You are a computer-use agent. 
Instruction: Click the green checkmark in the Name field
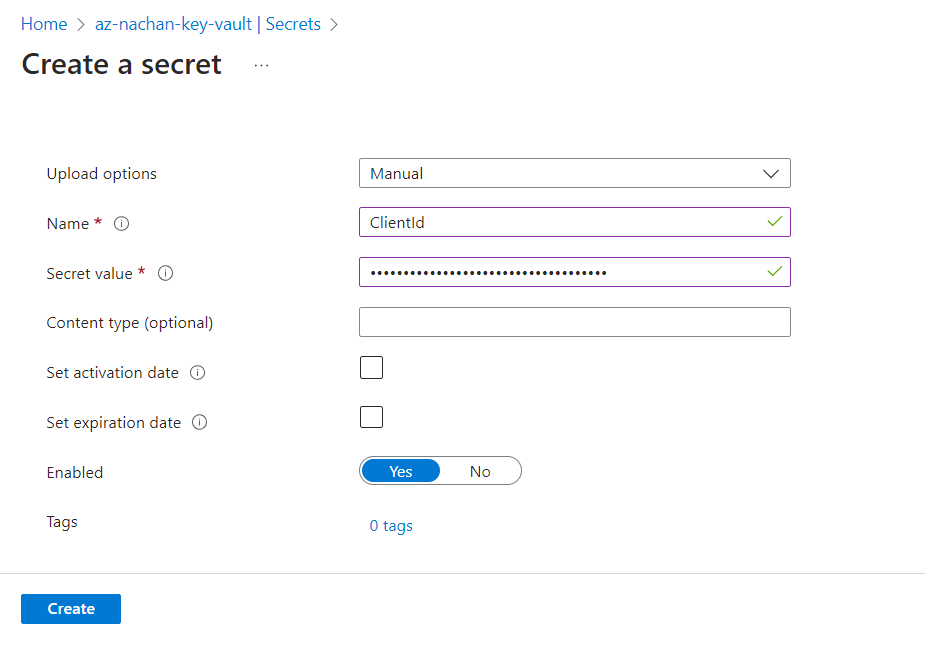[x=774, y=222]
